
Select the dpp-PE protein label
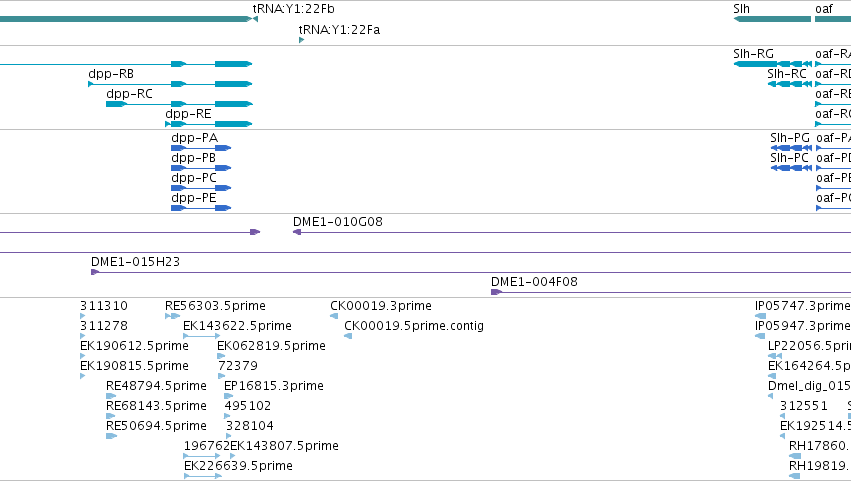(194, 198)
